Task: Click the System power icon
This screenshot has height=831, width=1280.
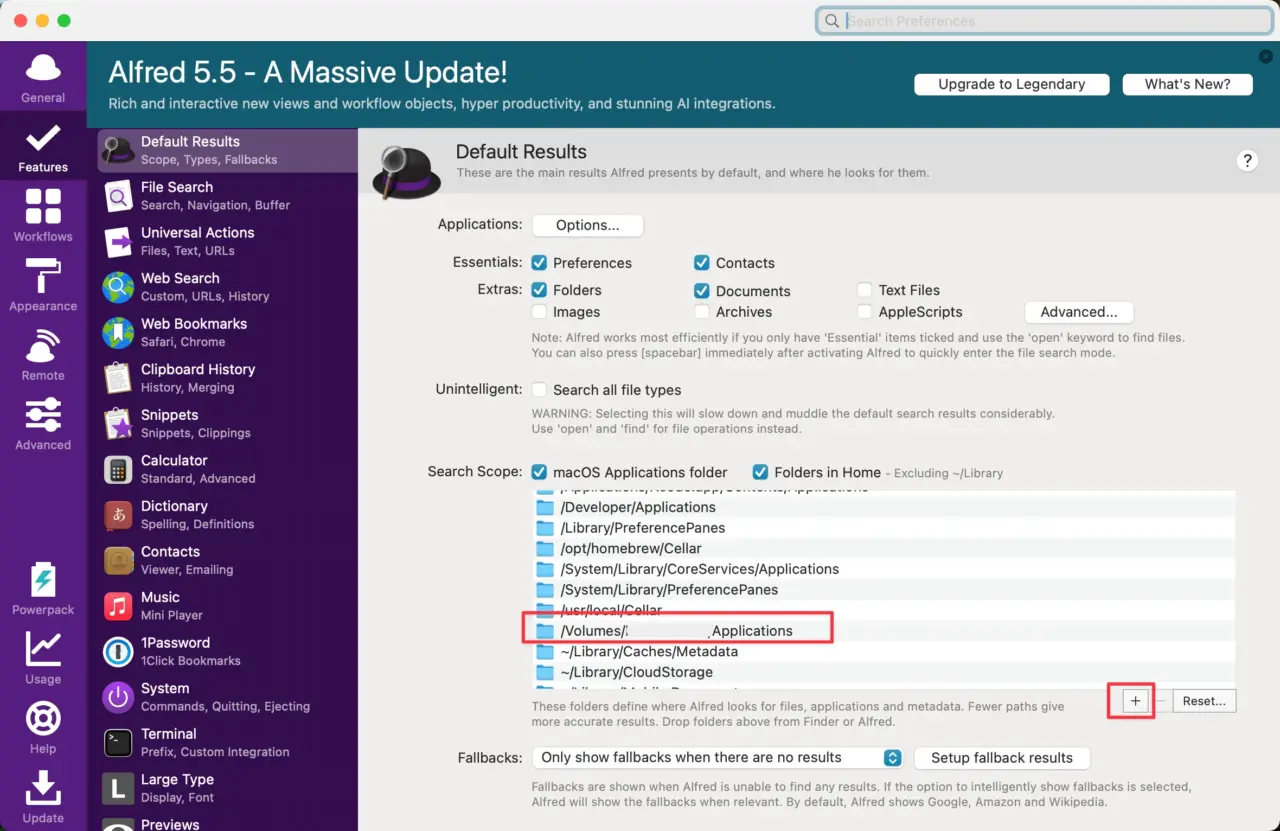Action: (x=118, y=697)
